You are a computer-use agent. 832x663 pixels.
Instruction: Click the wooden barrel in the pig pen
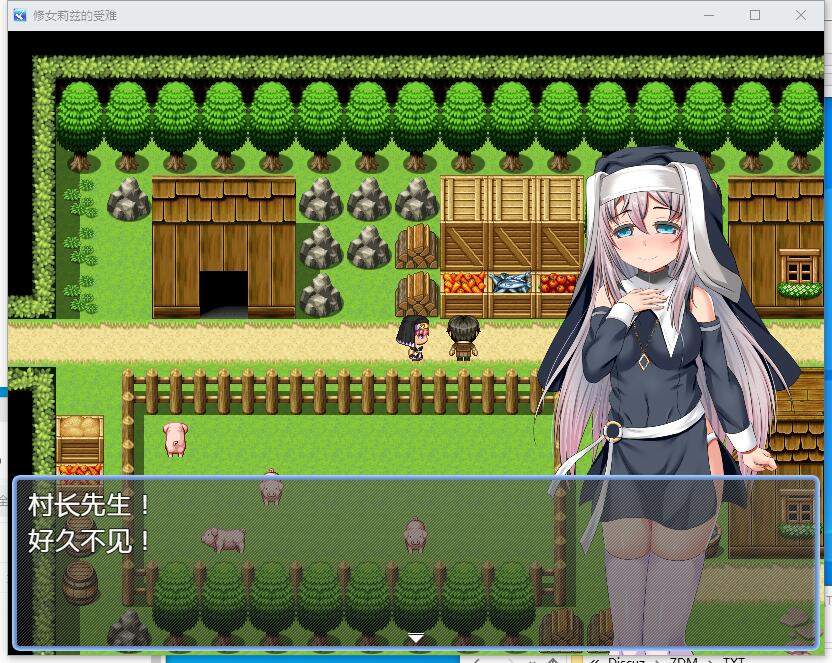tap(79, 580)
